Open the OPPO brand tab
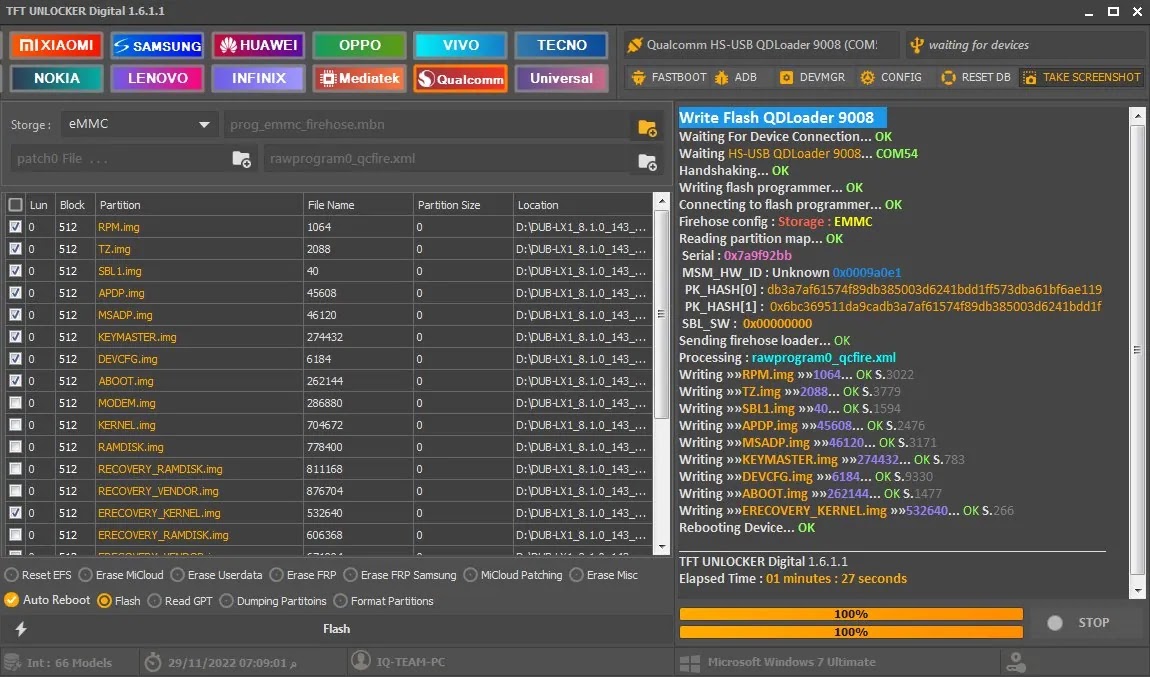This screenshot has width=1150, height=677. click(x=359, y=45)
